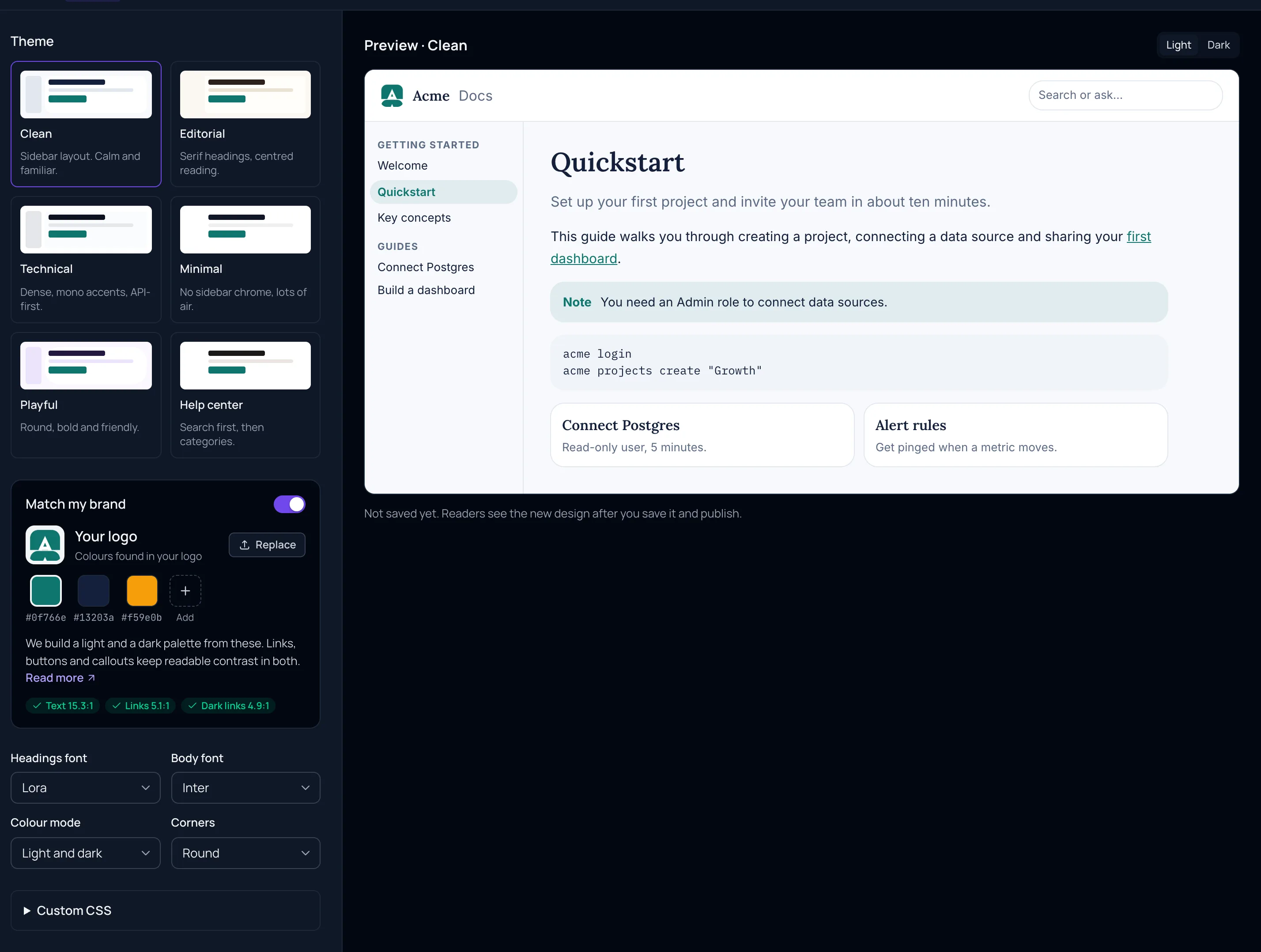Switch preview to Dark mode
The width and height of the screenshot is (1261, 952).
point(1218,45)
